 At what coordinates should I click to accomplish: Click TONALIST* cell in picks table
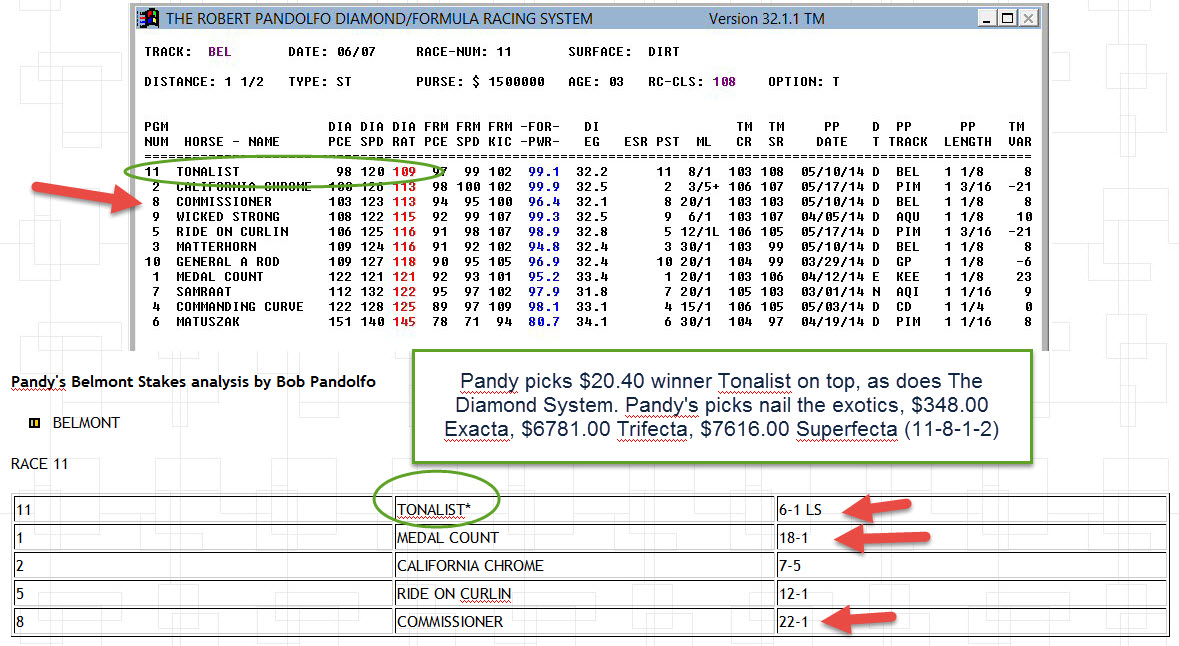click(x=584, y=510)
